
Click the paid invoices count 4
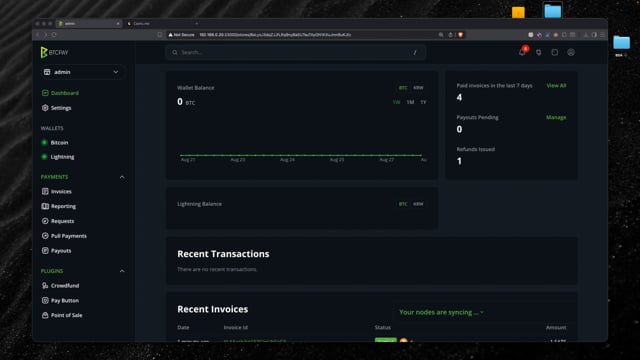(x=459, y=97)
